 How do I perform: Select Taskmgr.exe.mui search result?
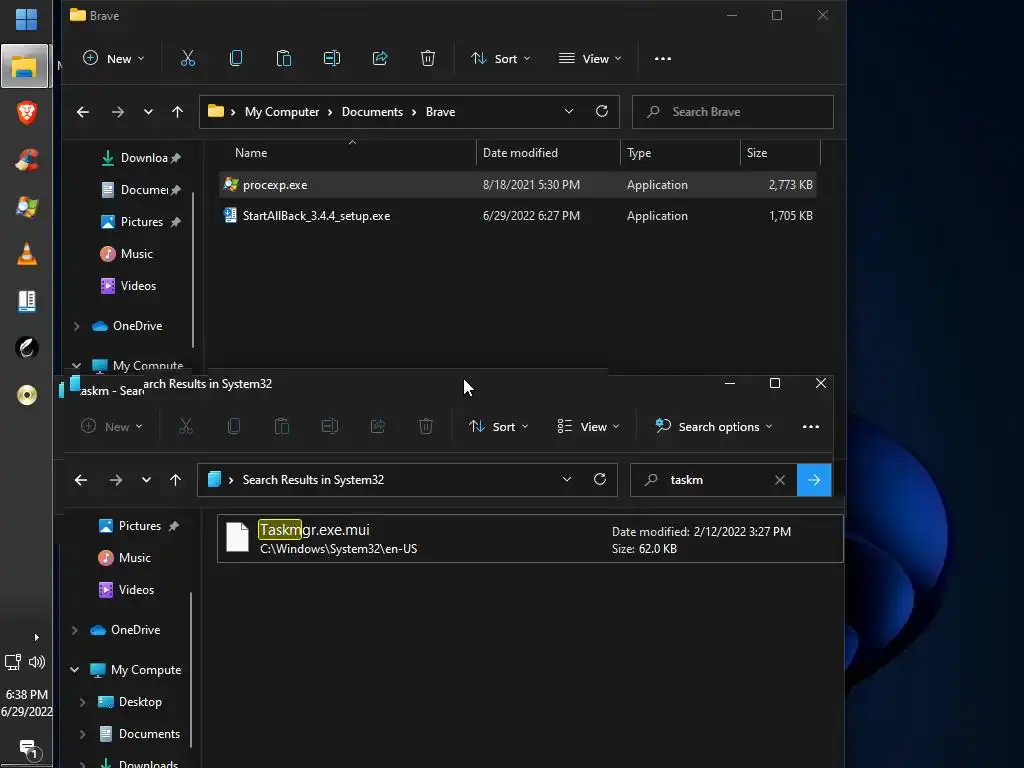click(530, 539)
